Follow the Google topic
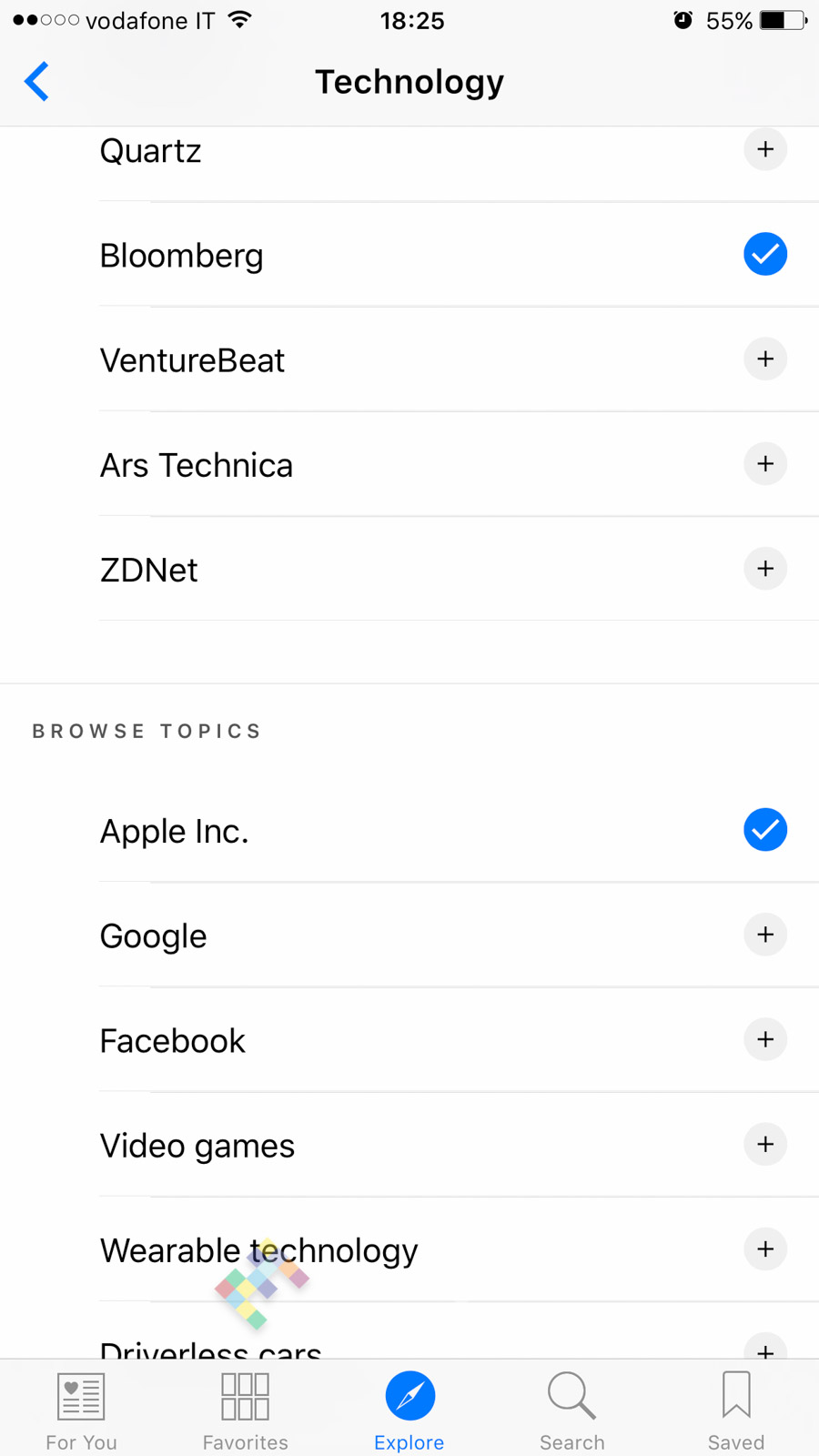Viewport: 819px width, 1456px height. click(765, 935)
